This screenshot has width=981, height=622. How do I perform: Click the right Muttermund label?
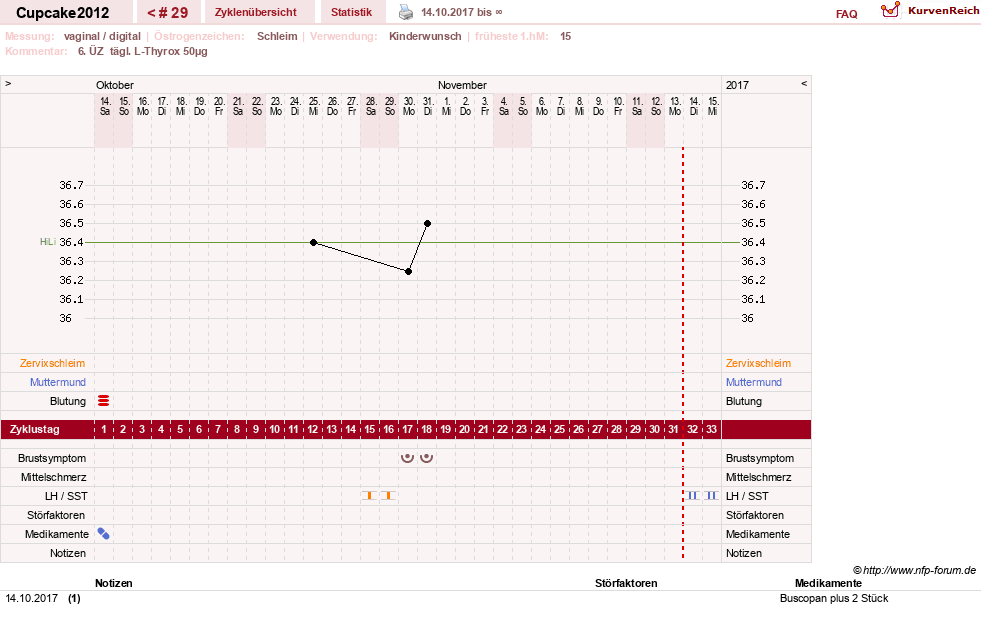(754, 382)
